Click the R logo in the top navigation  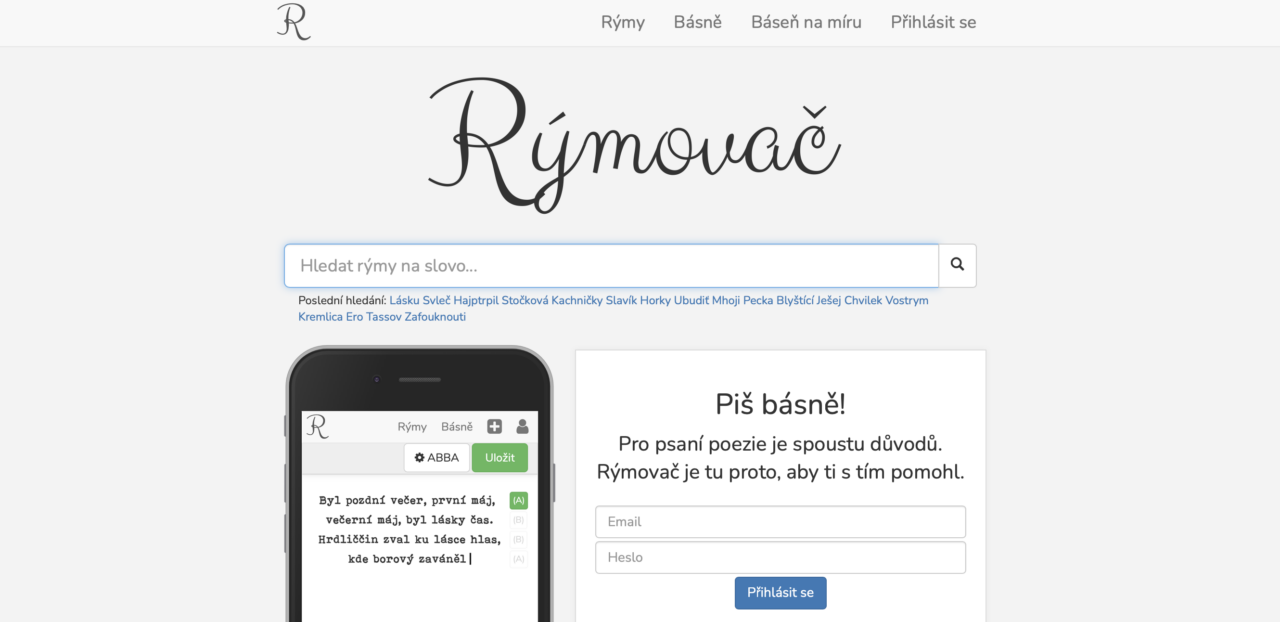click(x=293, y=21)
